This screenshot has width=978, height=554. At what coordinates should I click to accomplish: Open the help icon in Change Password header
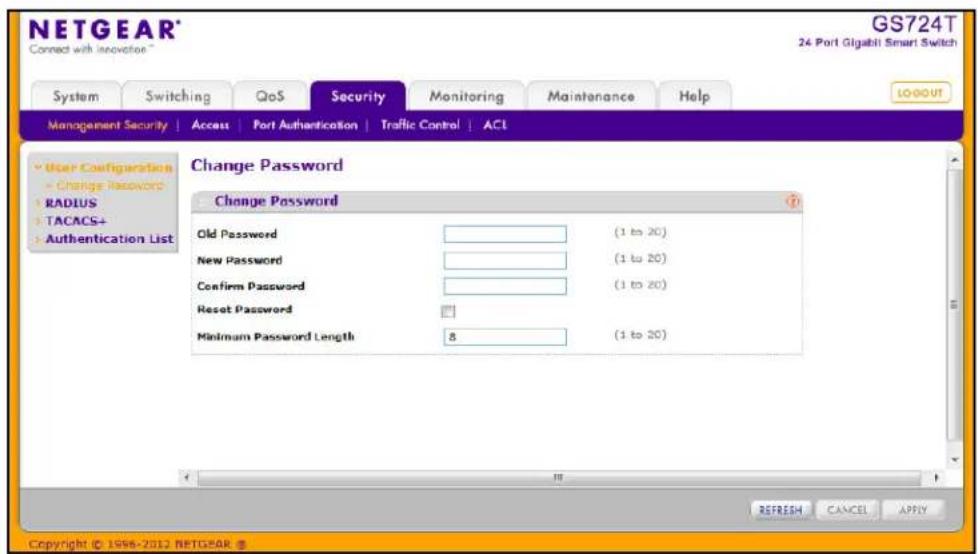tap(793, 202)
